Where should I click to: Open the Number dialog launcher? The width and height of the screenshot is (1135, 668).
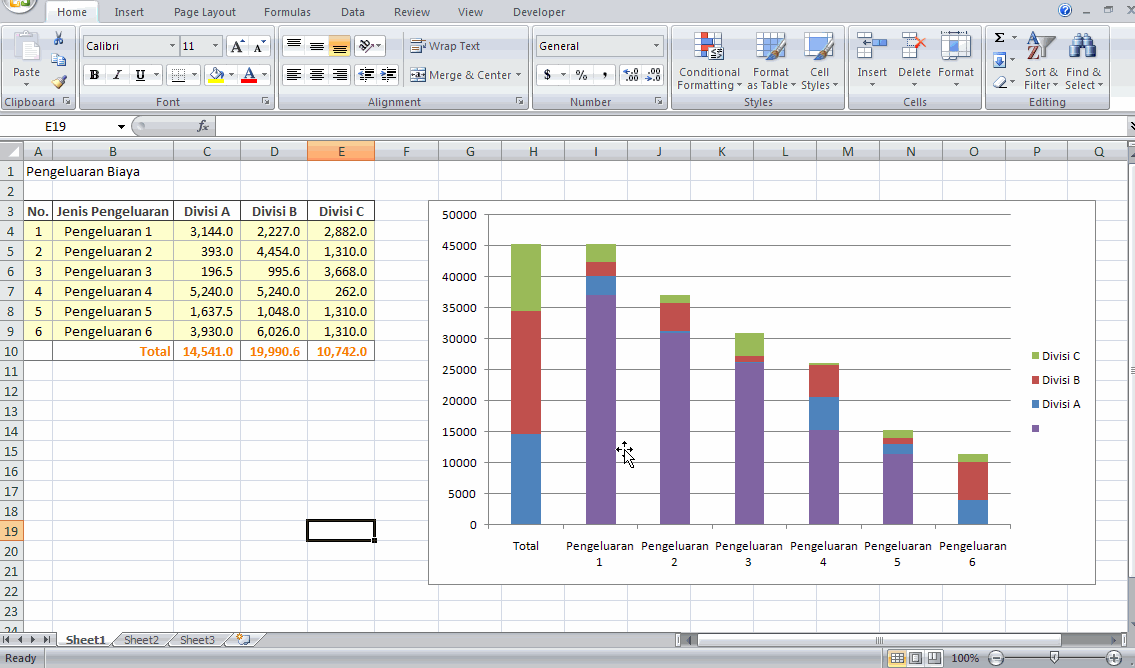click(658, 102)
